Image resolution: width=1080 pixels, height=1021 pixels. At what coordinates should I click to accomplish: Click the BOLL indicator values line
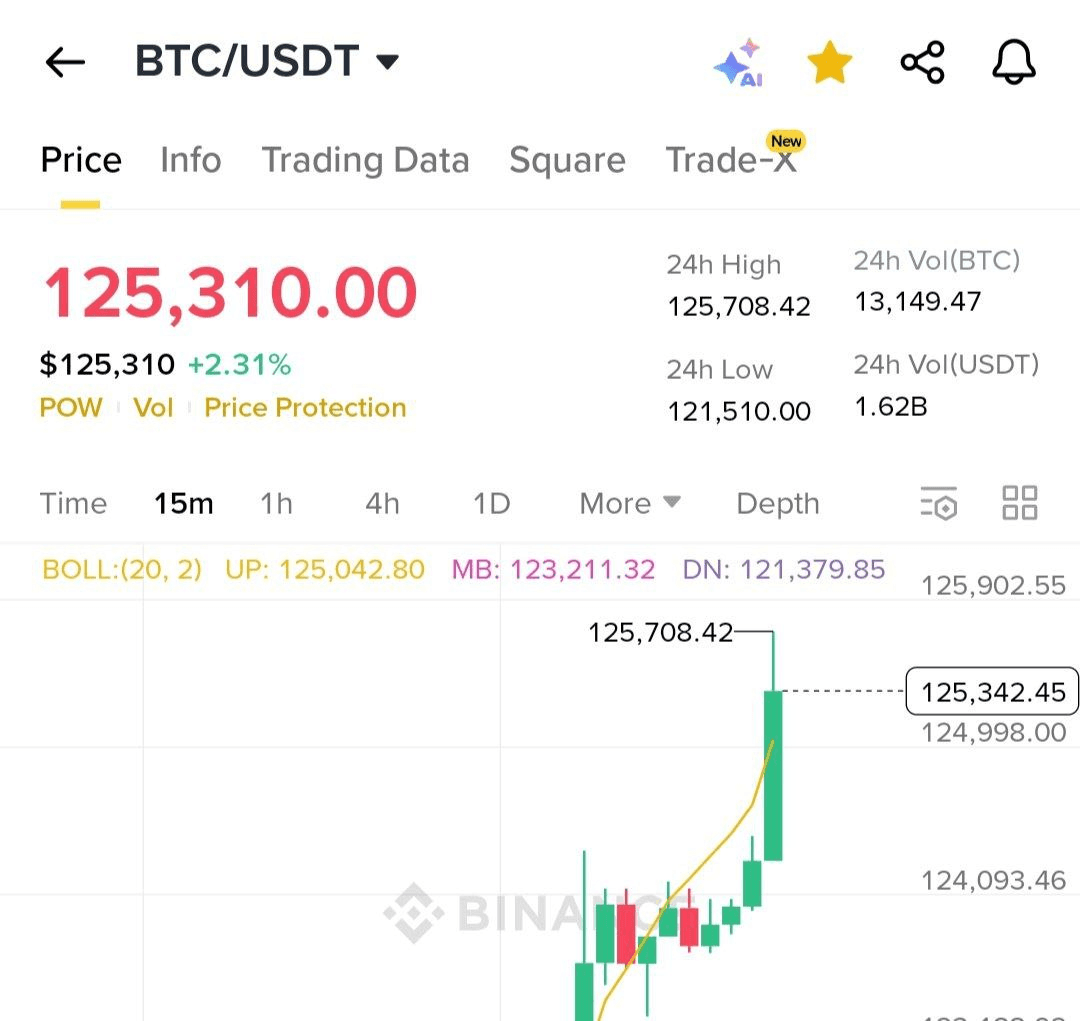[x=463, y=570]
